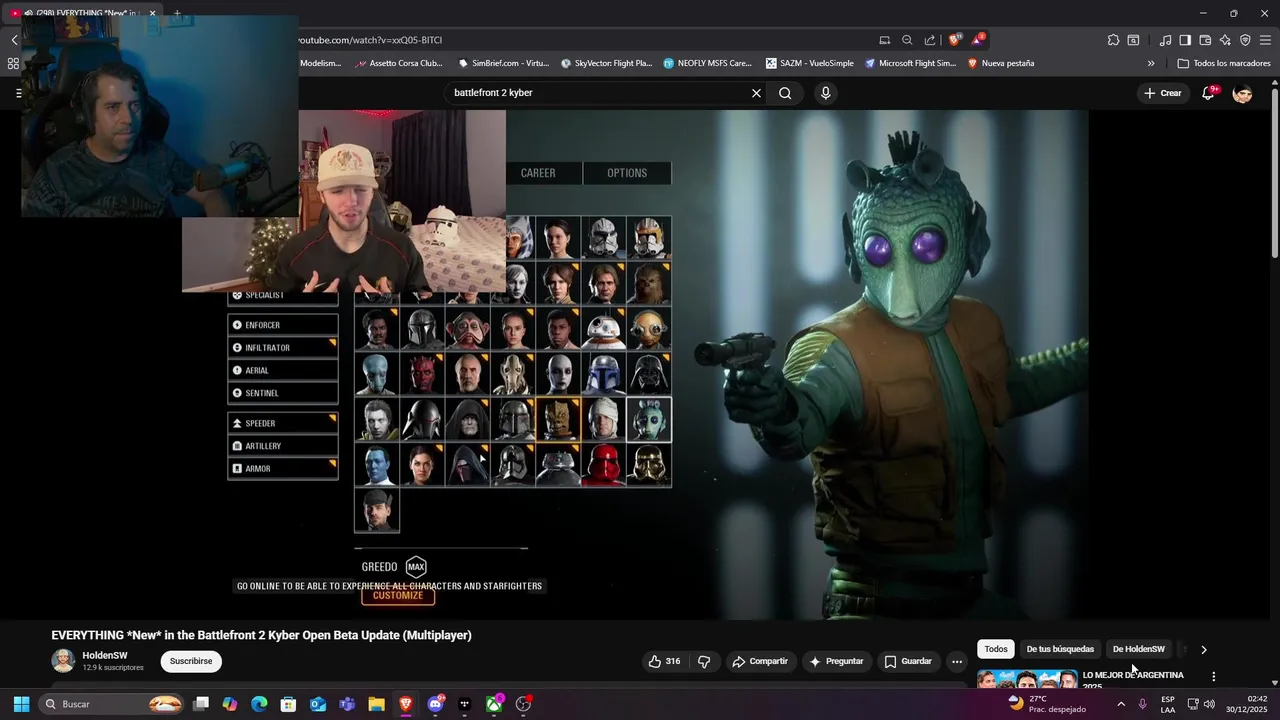
Task: Click the YouTube voice search microphone
Action: 825,93
